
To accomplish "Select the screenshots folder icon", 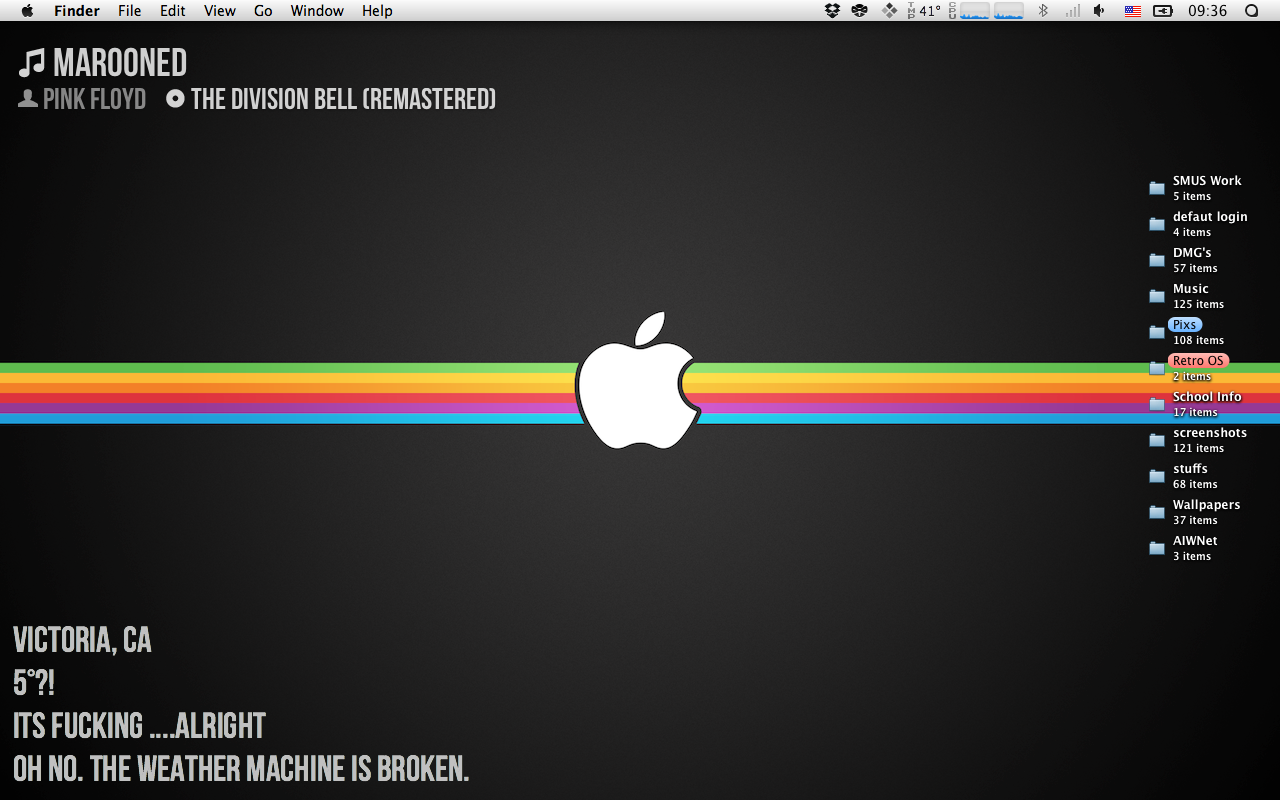I will (x=1157, y=440).
